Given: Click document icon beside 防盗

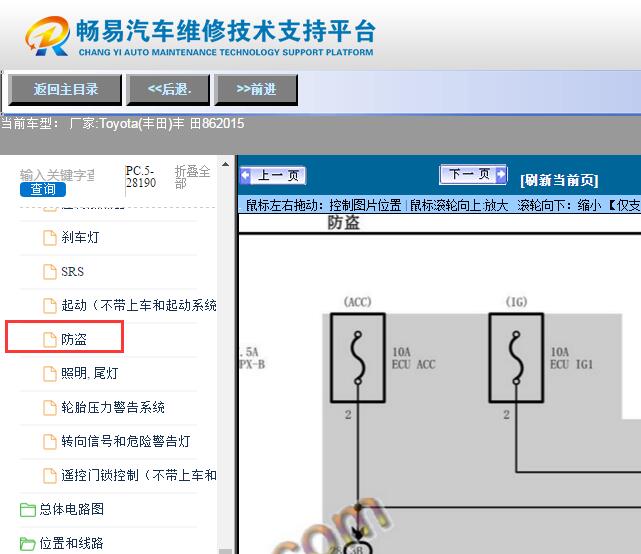Looking at the screenshot, I should coord(50,339).
